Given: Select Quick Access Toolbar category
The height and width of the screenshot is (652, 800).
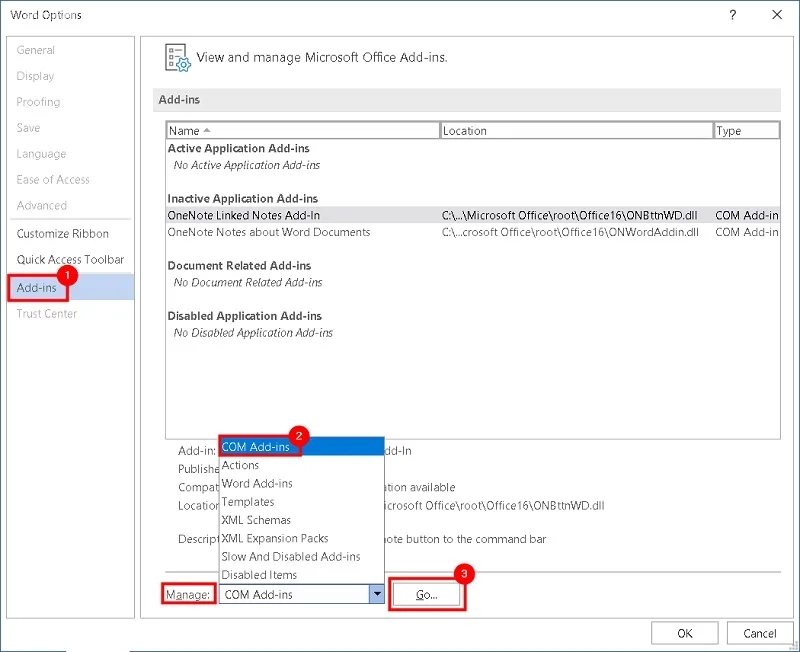Looking at the screenshot, I should tap(70, 260).
